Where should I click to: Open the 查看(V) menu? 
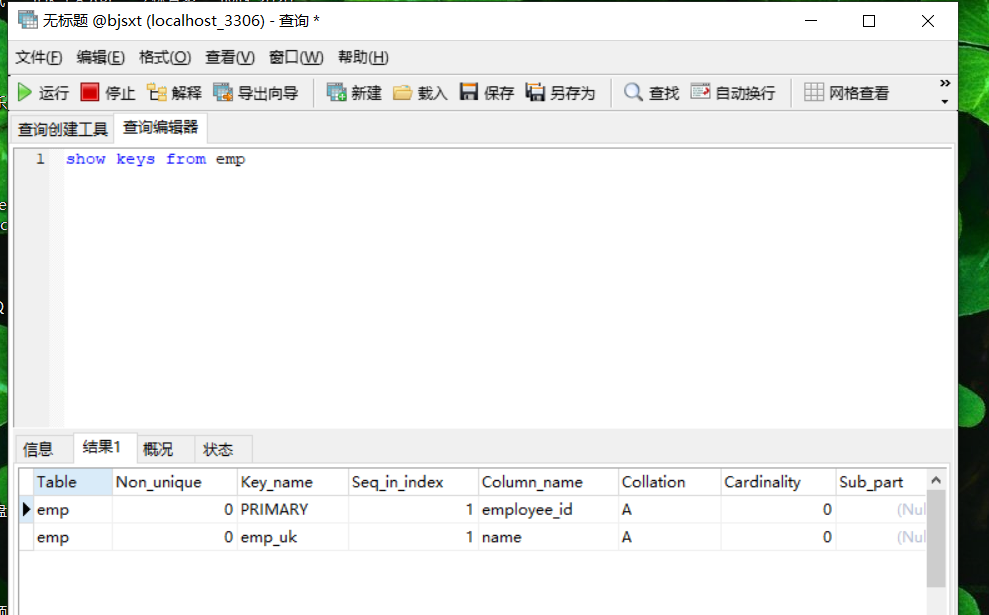tap(230, 57)
